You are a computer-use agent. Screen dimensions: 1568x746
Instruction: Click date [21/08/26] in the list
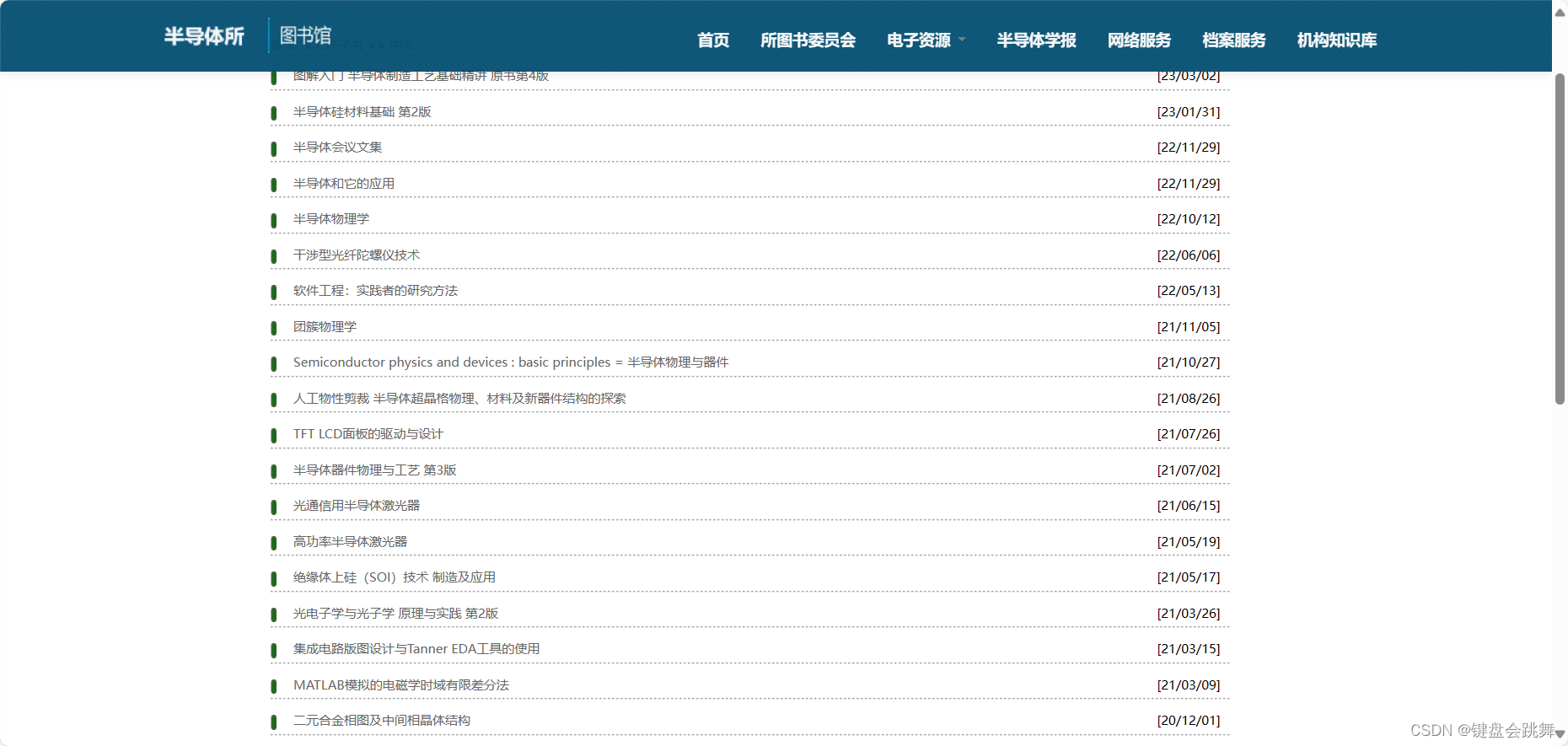point(1189,398)
